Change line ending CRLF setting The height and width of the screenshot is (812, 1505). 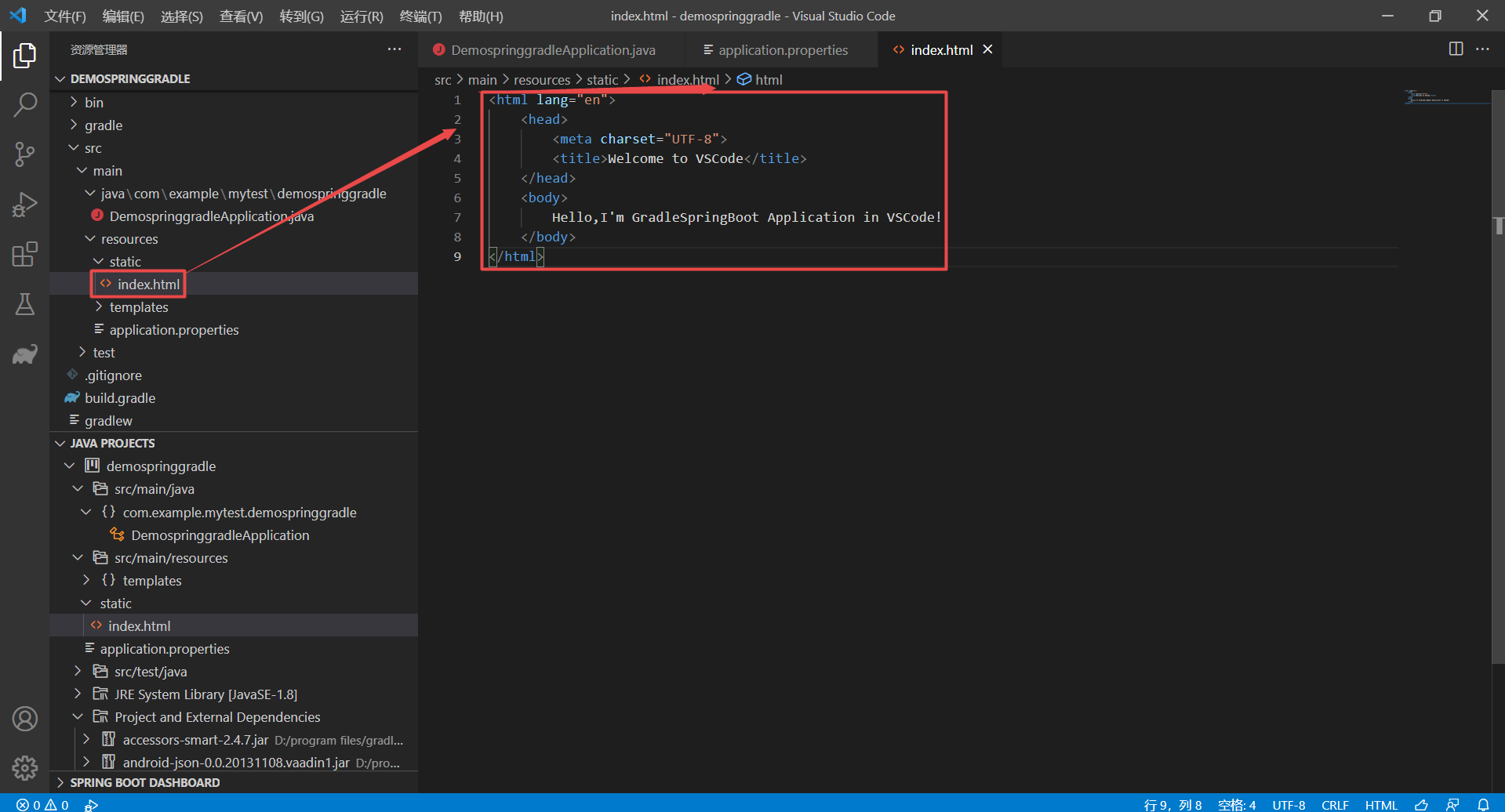pyautogui.click(x=1335, y=805)
